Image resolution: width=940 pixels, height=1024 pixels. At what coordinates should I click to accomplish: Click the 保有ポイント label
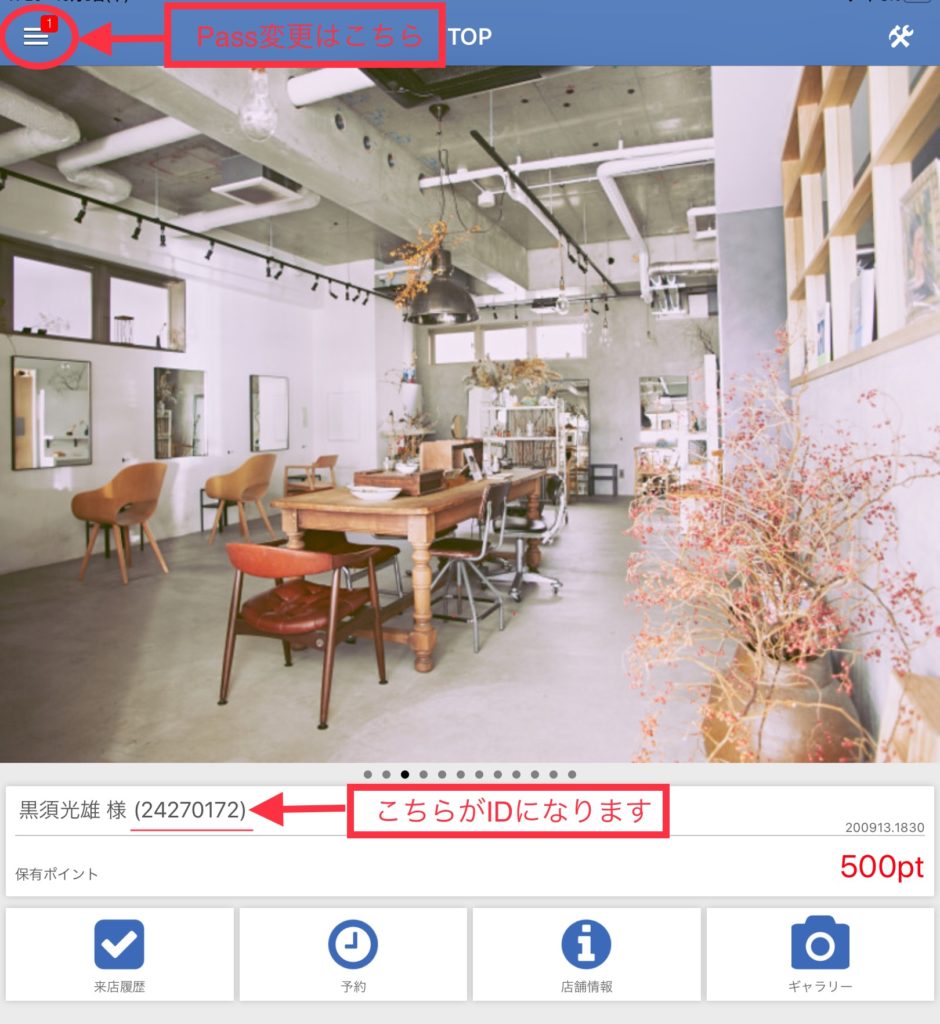coord(57,874)
